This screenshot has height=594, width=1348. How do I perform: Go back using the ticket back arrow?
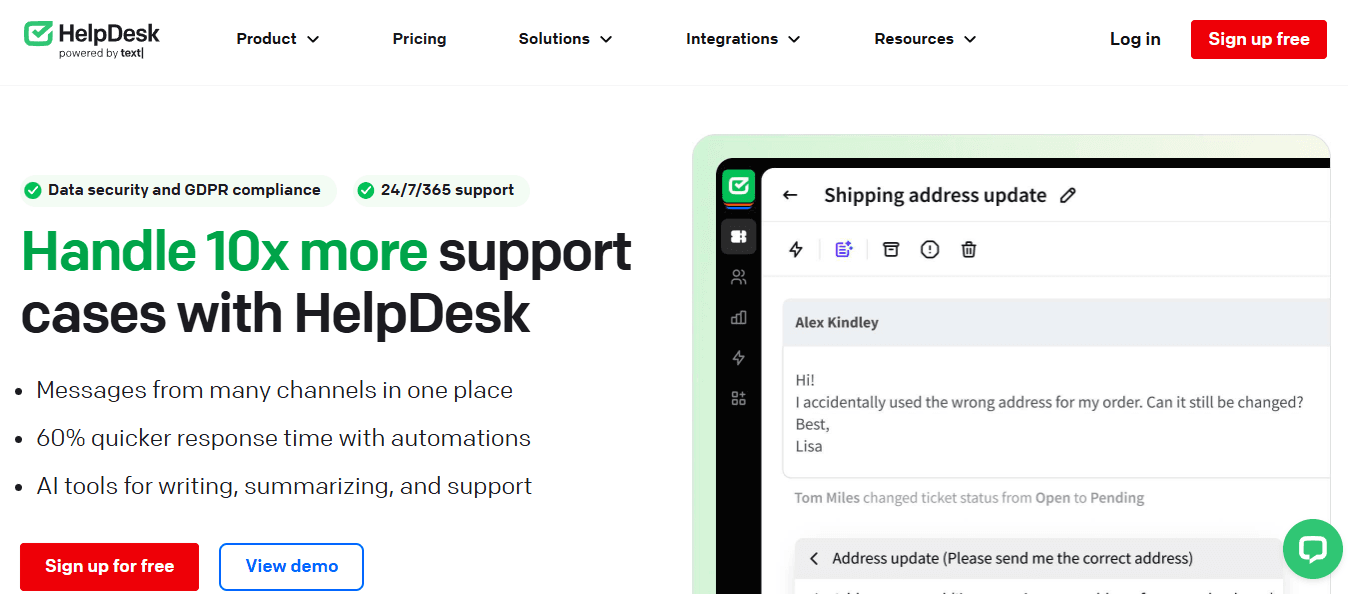790,194
